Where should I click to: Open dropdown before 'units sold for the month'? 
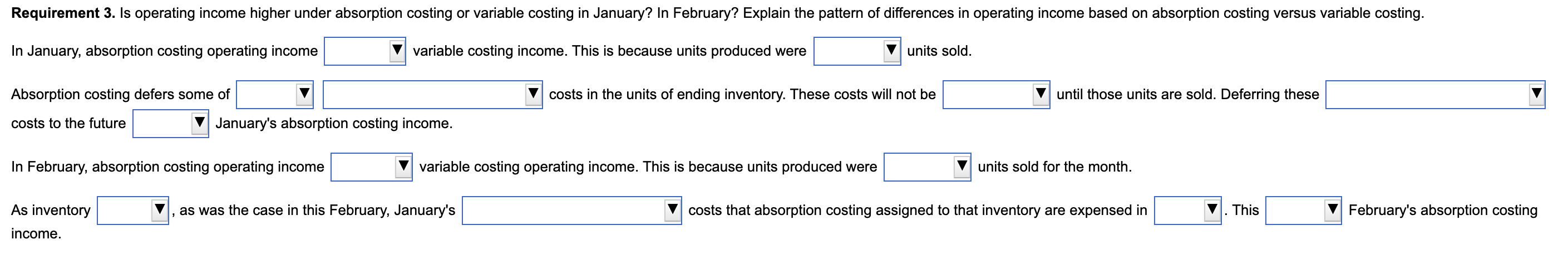pyautogui.click(x=926, y=167)
